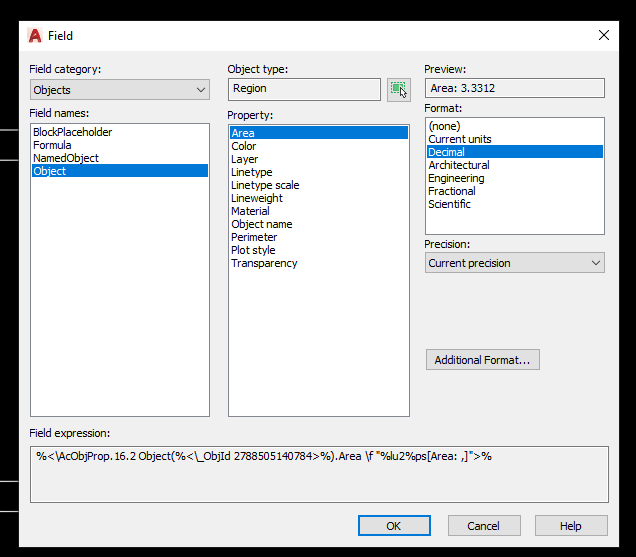636x557 pixels.
Task: Open Help for the Field dialog
Action: pos(571,526)
